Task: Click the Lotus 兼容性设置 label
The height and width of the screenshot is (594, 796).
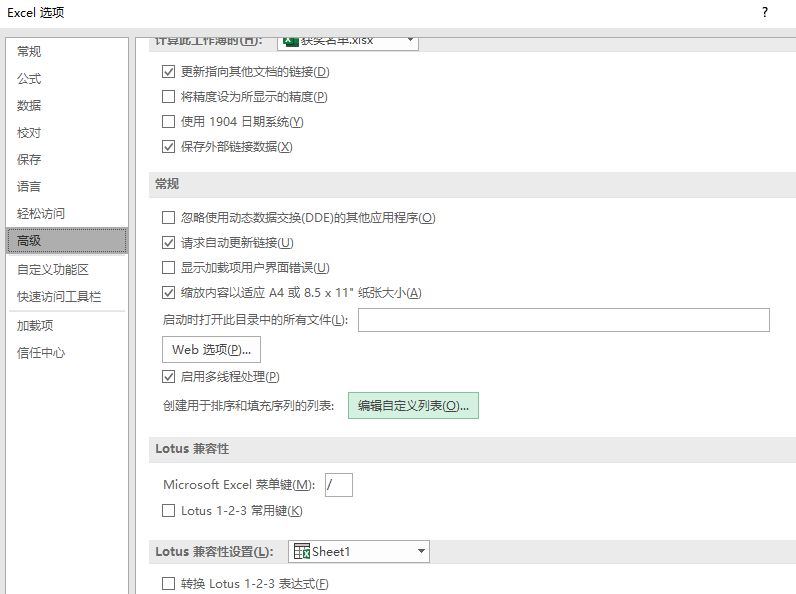Action: pyautogui.click(x=214, y=552)
